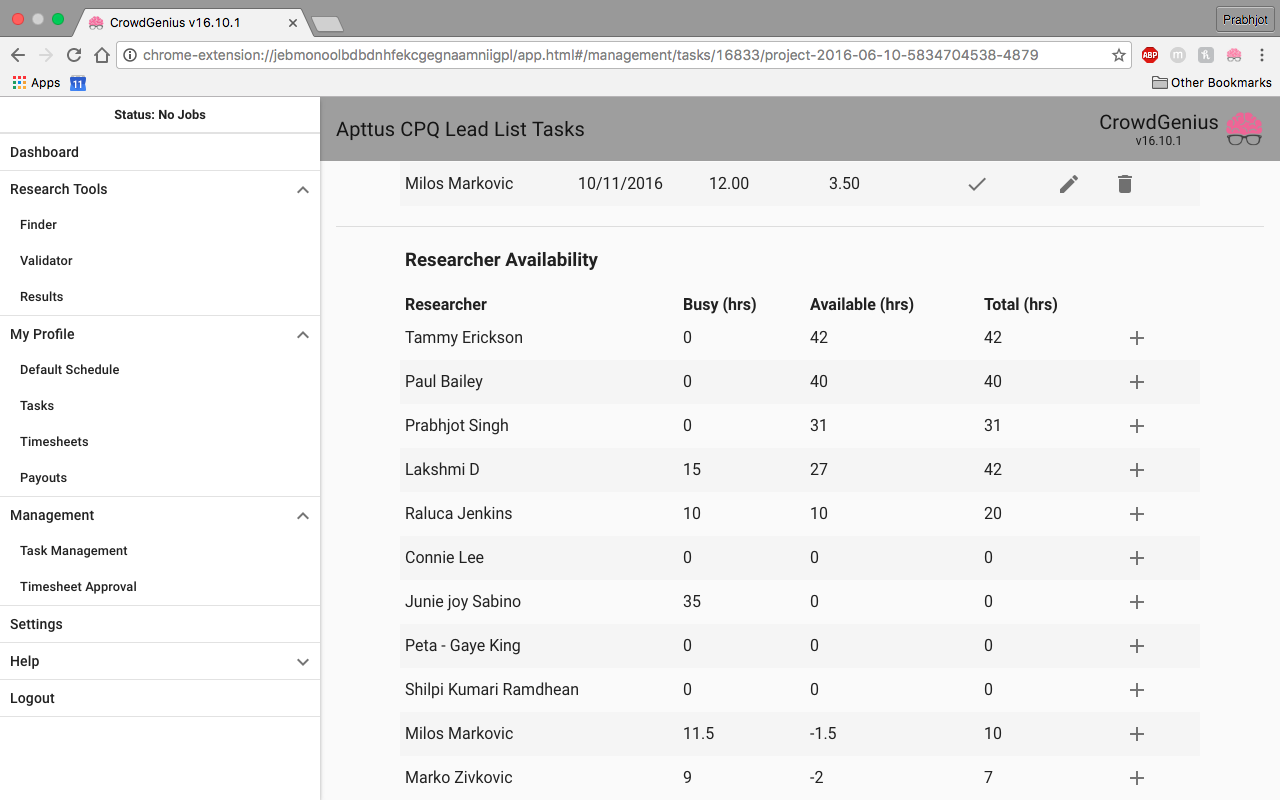Open the Finder research tool
1280x800 pixels.
(160, 225)
